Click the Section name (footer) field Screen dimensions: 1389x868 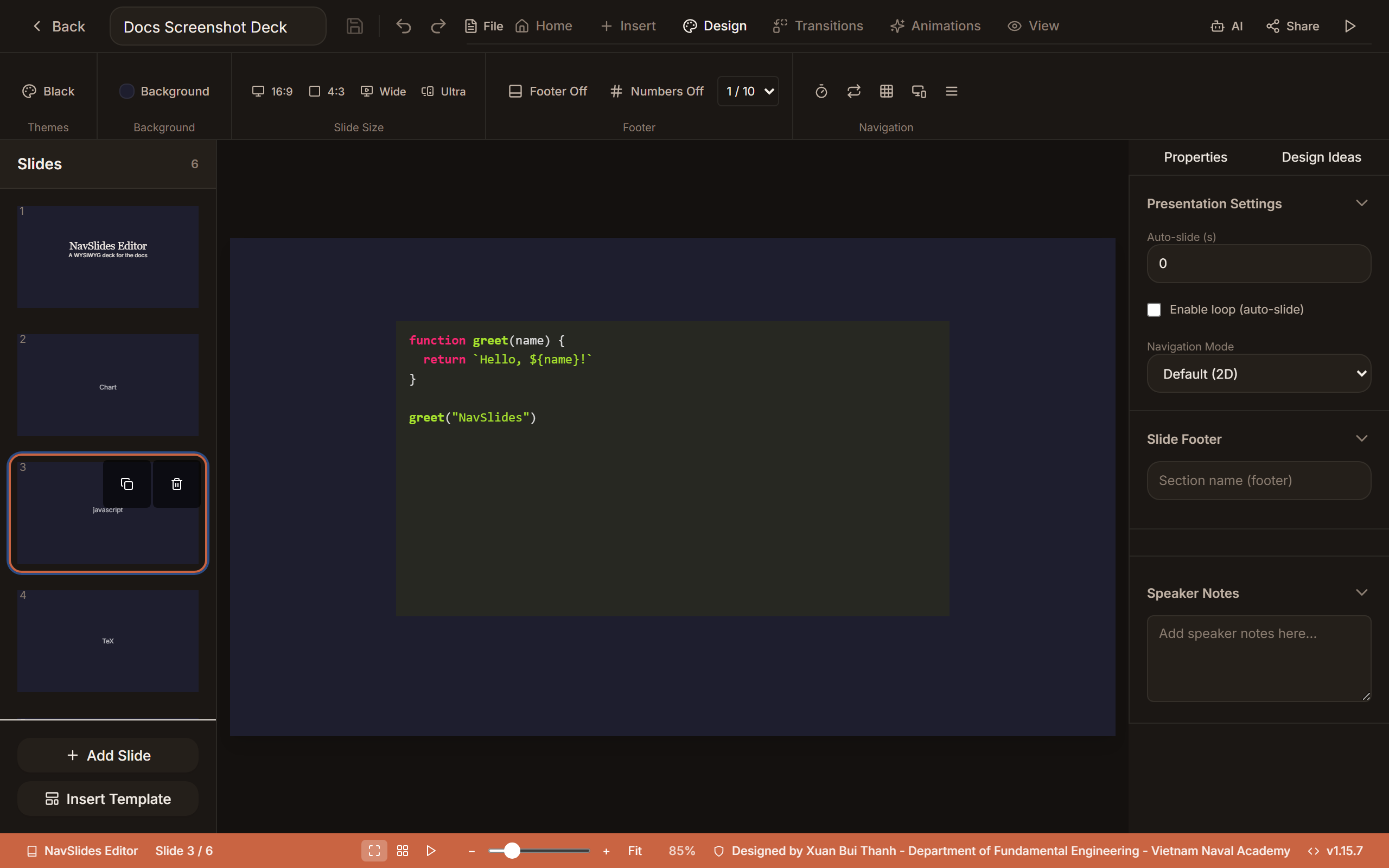(x=1259, y=481)
